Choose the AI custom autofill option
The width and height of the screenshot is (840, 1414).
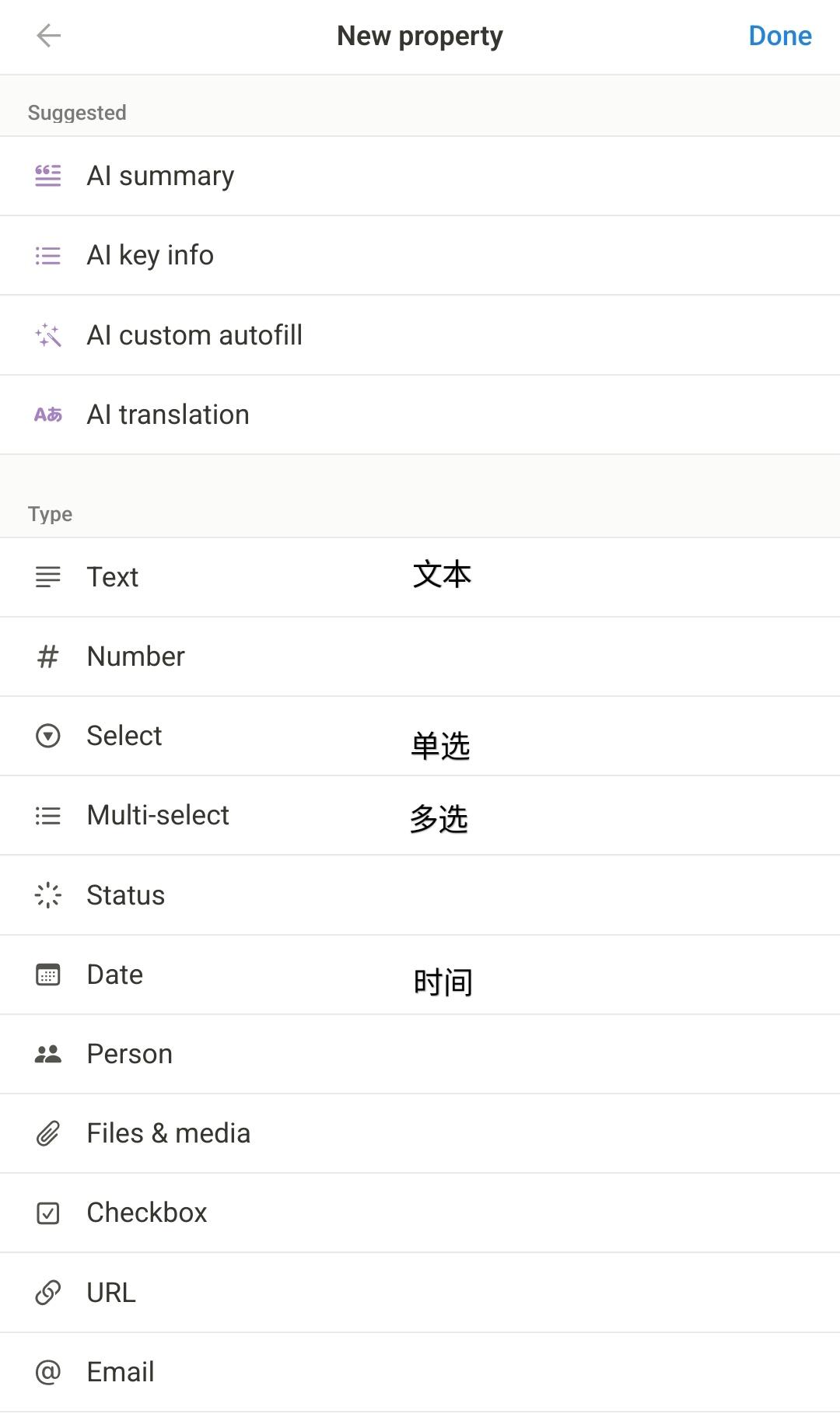pos(194,335)
